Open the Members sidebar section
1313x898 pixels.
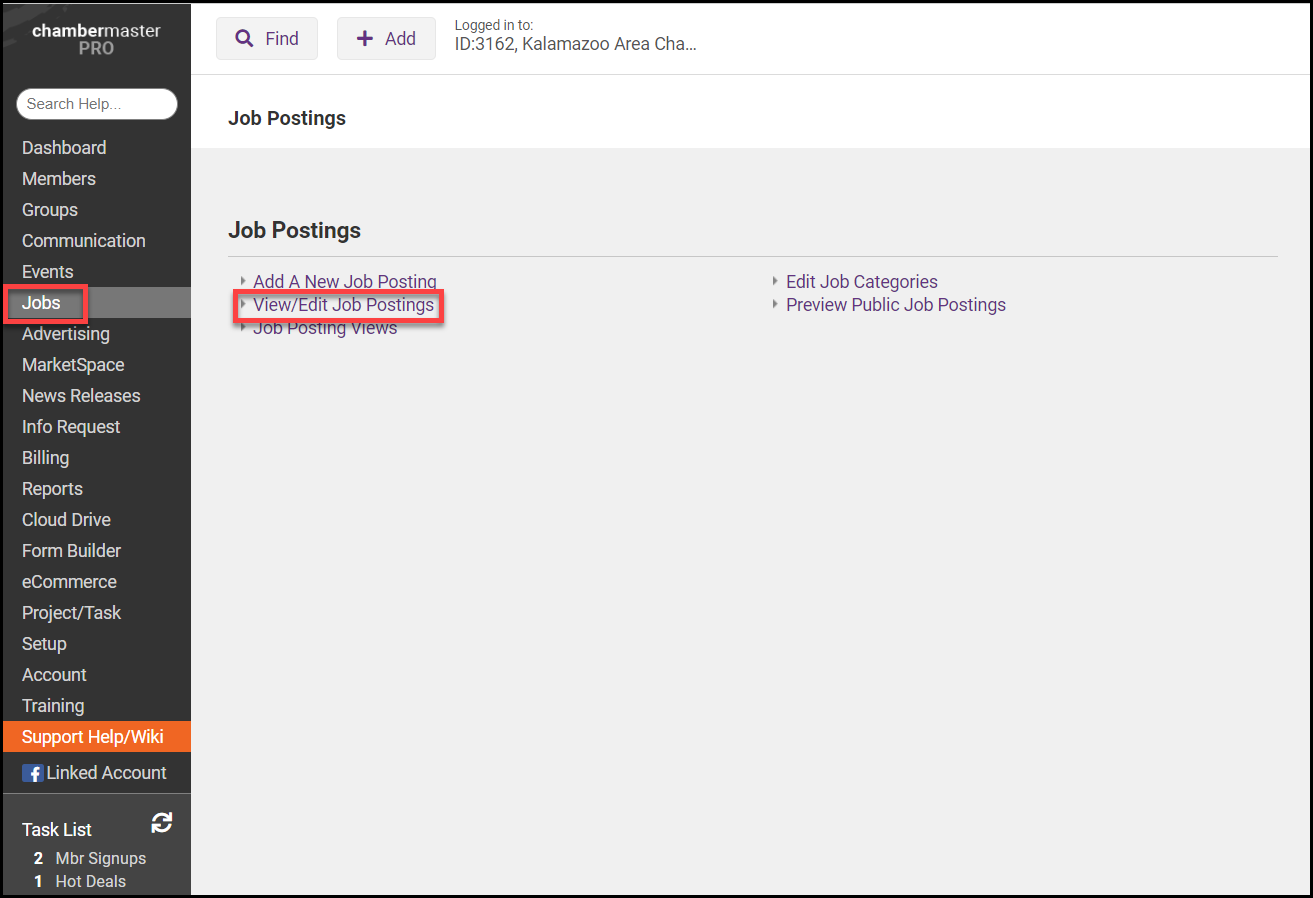coord(59,179)
